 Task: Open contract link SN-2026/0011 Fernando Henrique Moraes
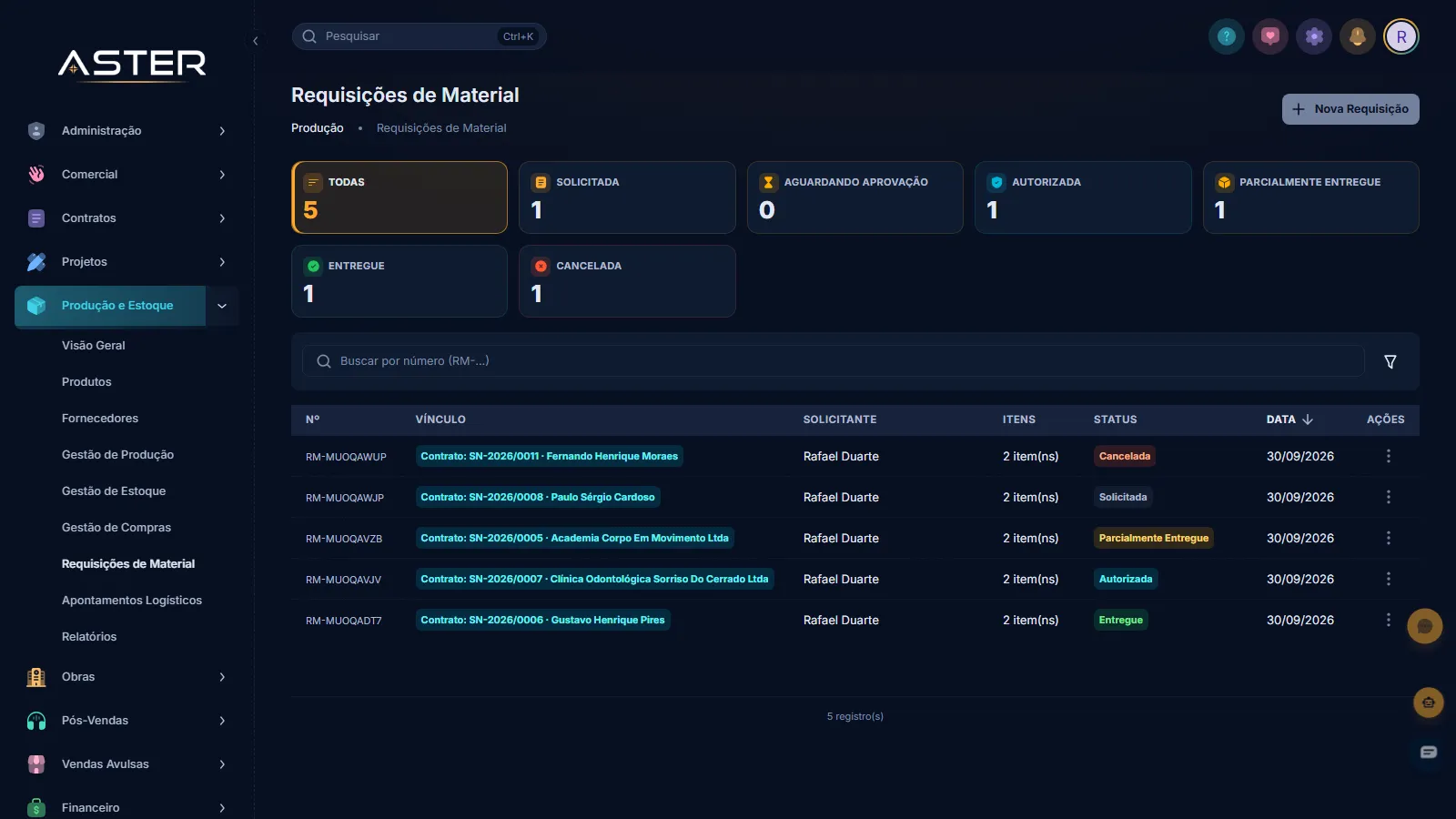[x=549, y=456]
